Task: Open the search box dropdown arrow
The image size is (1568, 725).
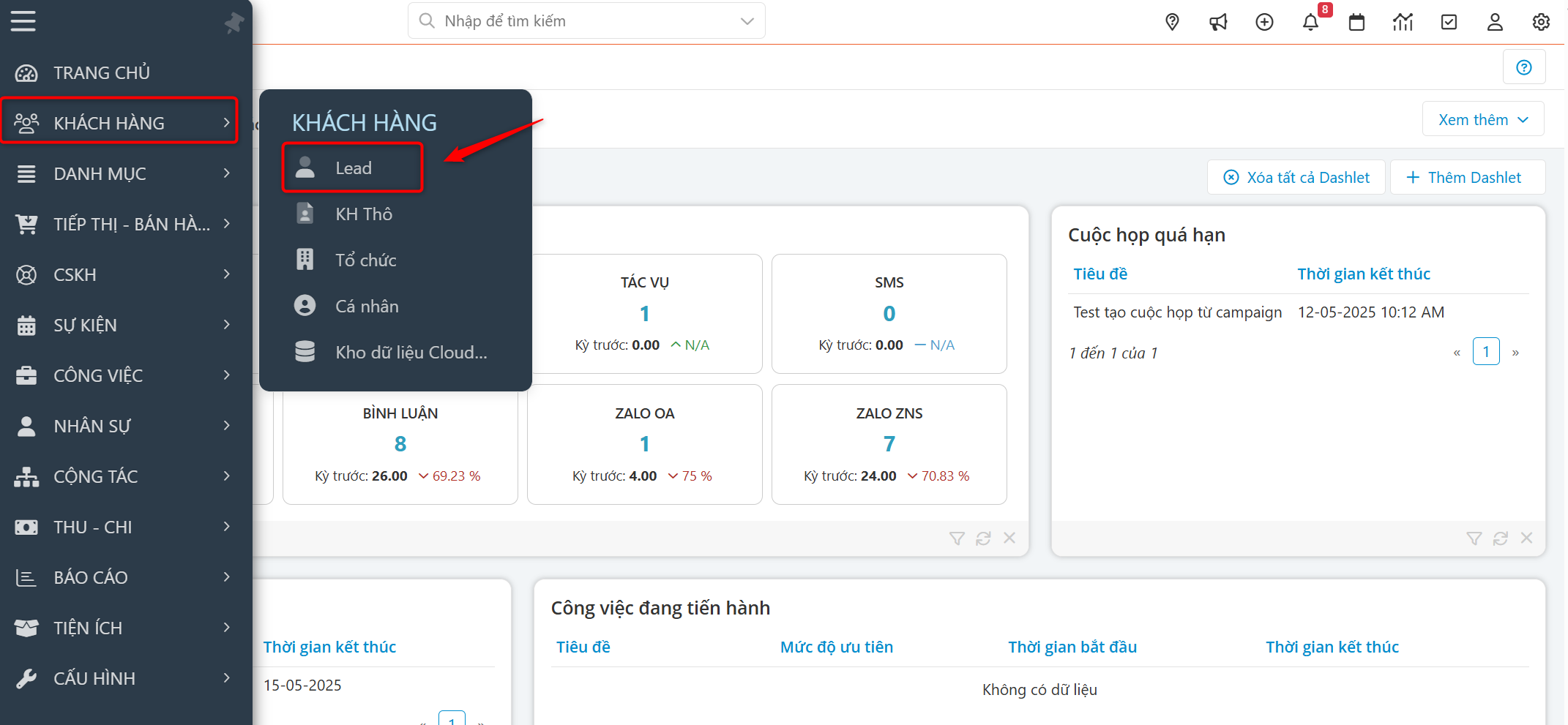Action: tap(747, 21)
